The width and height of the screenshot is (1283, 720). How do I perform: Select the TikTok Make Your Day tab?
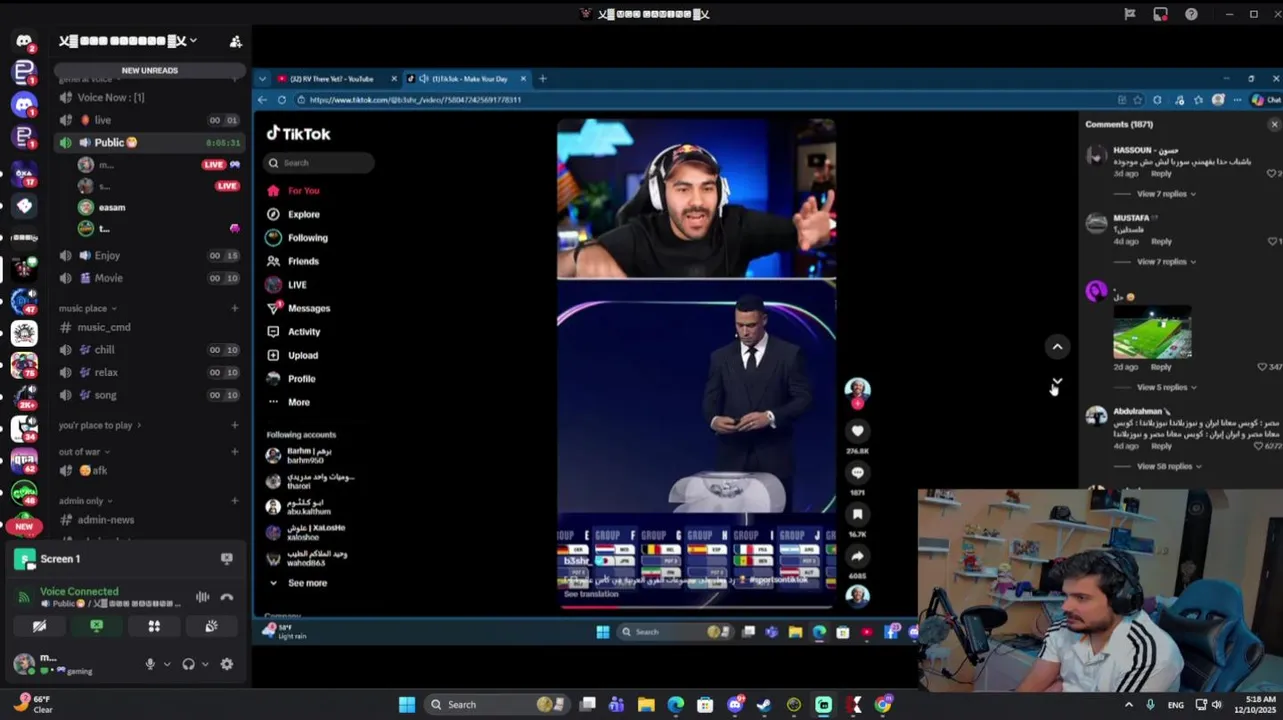point(465,79)
